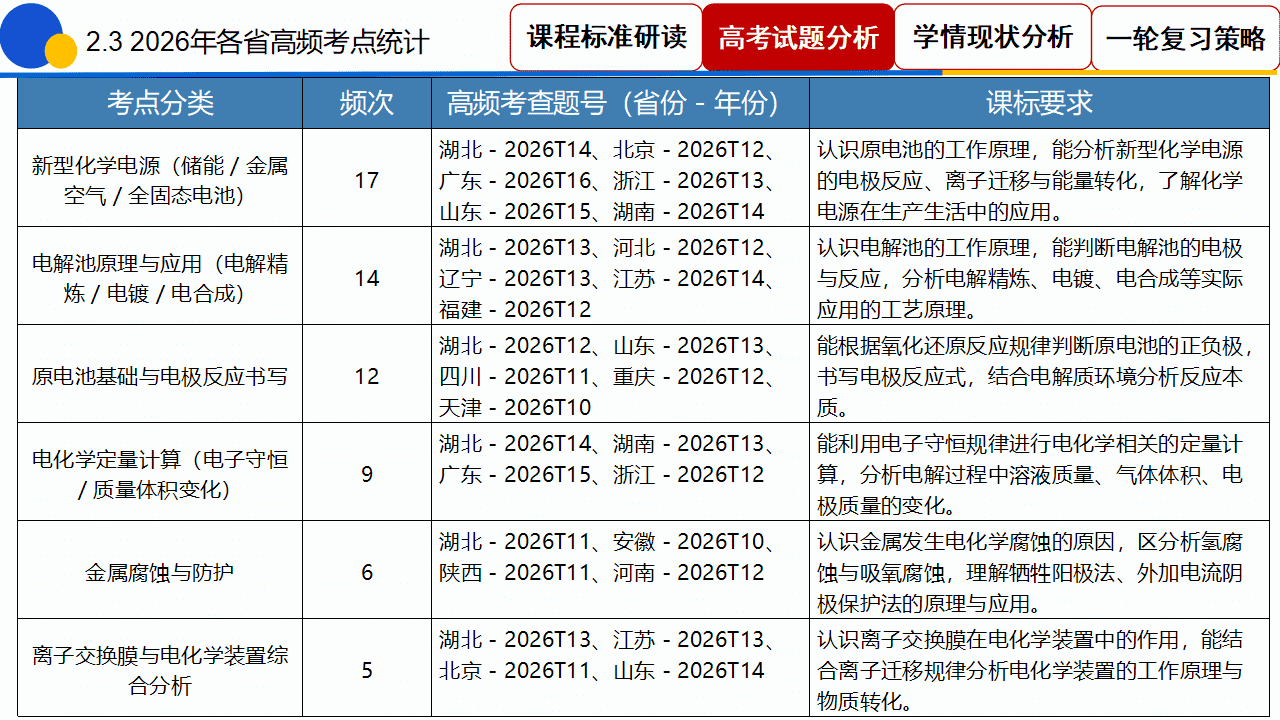Click the 考点分类 column header
This screenshot has height=720, width=1280.
coord(160,103)
